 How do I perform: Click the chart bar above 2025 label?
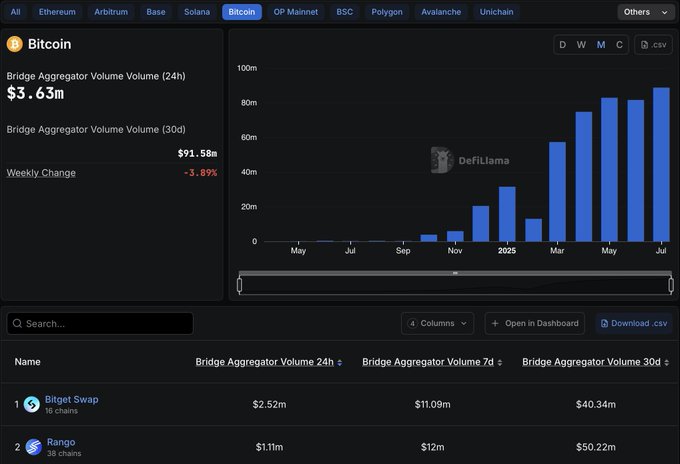click(507, 214)
